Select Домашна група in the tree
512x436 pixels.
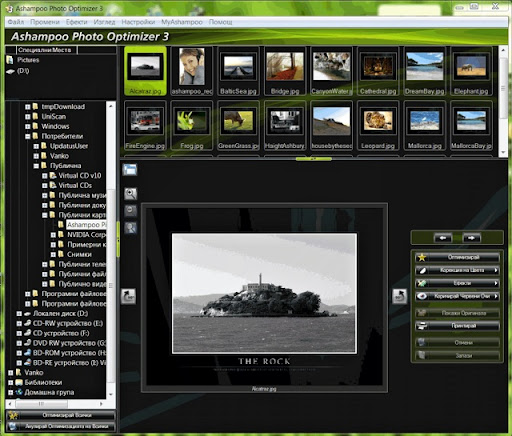click(x=49, y=392)
